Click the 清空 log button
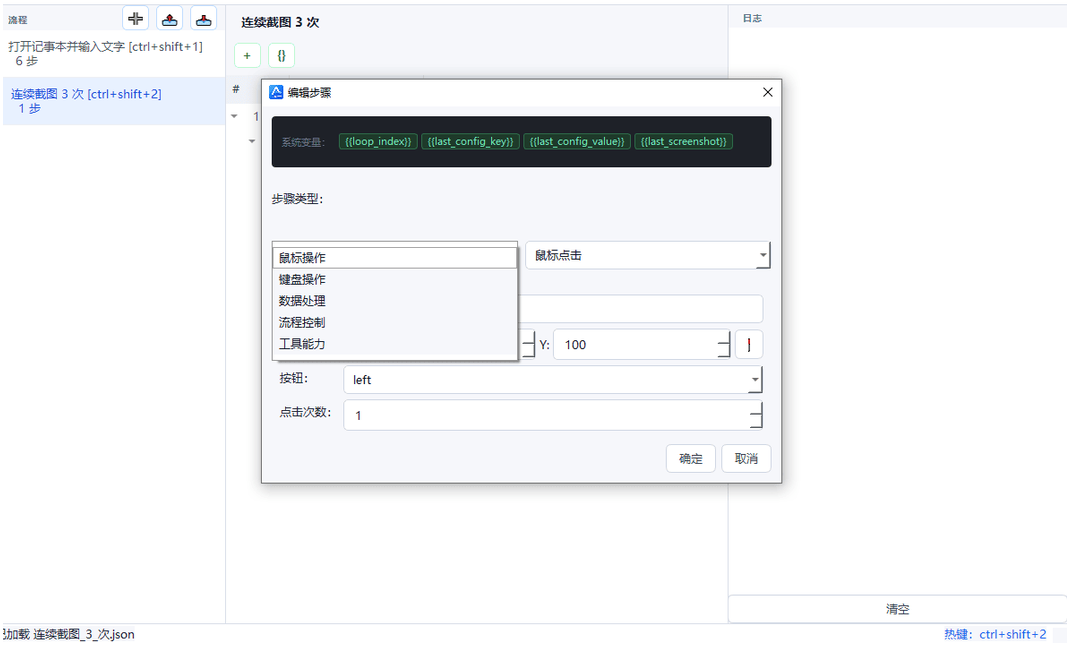This screenshot has width=1067, height=648. pos(897,609)
